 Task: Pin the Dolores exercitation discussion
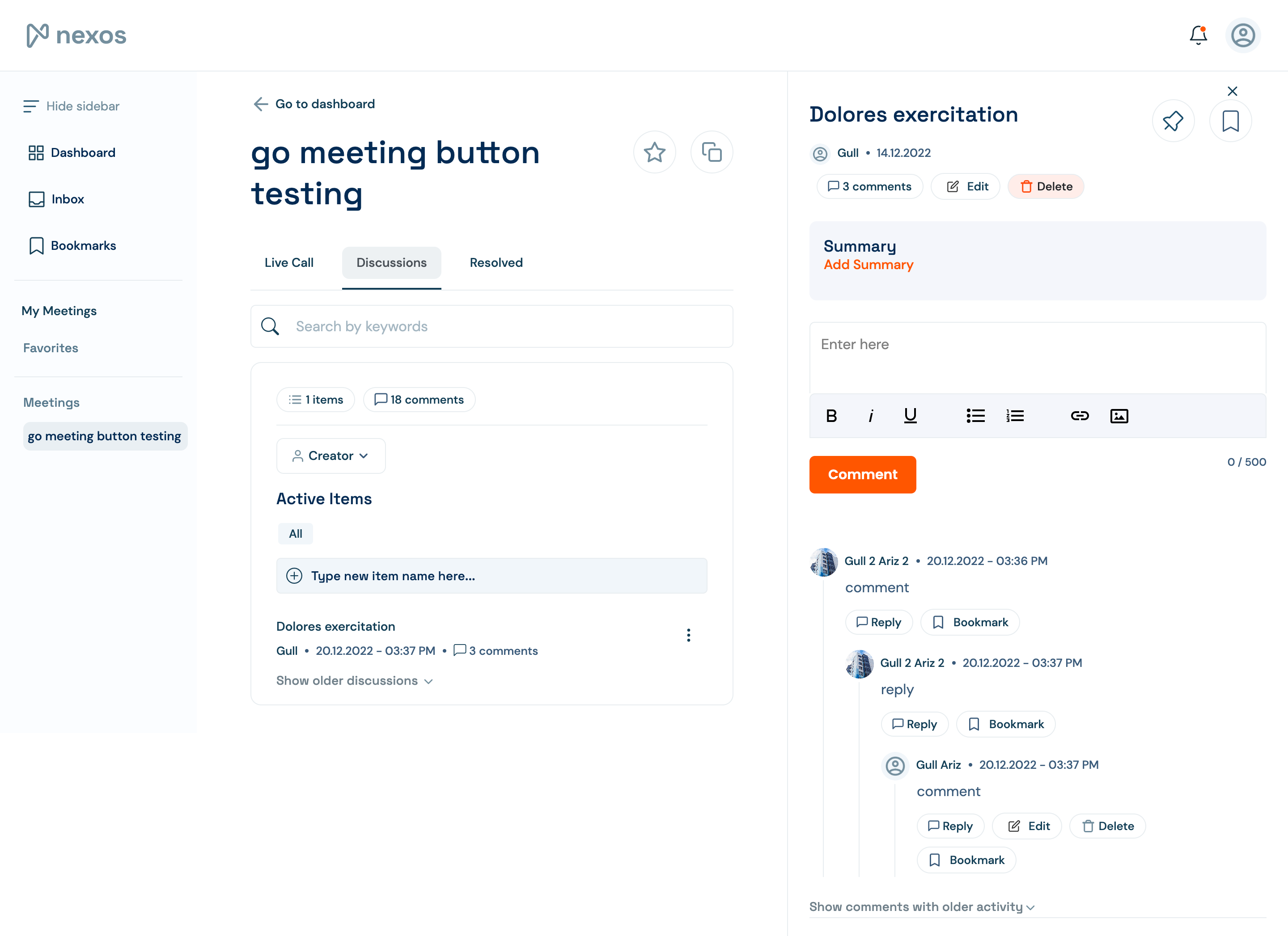[1173, 121]
